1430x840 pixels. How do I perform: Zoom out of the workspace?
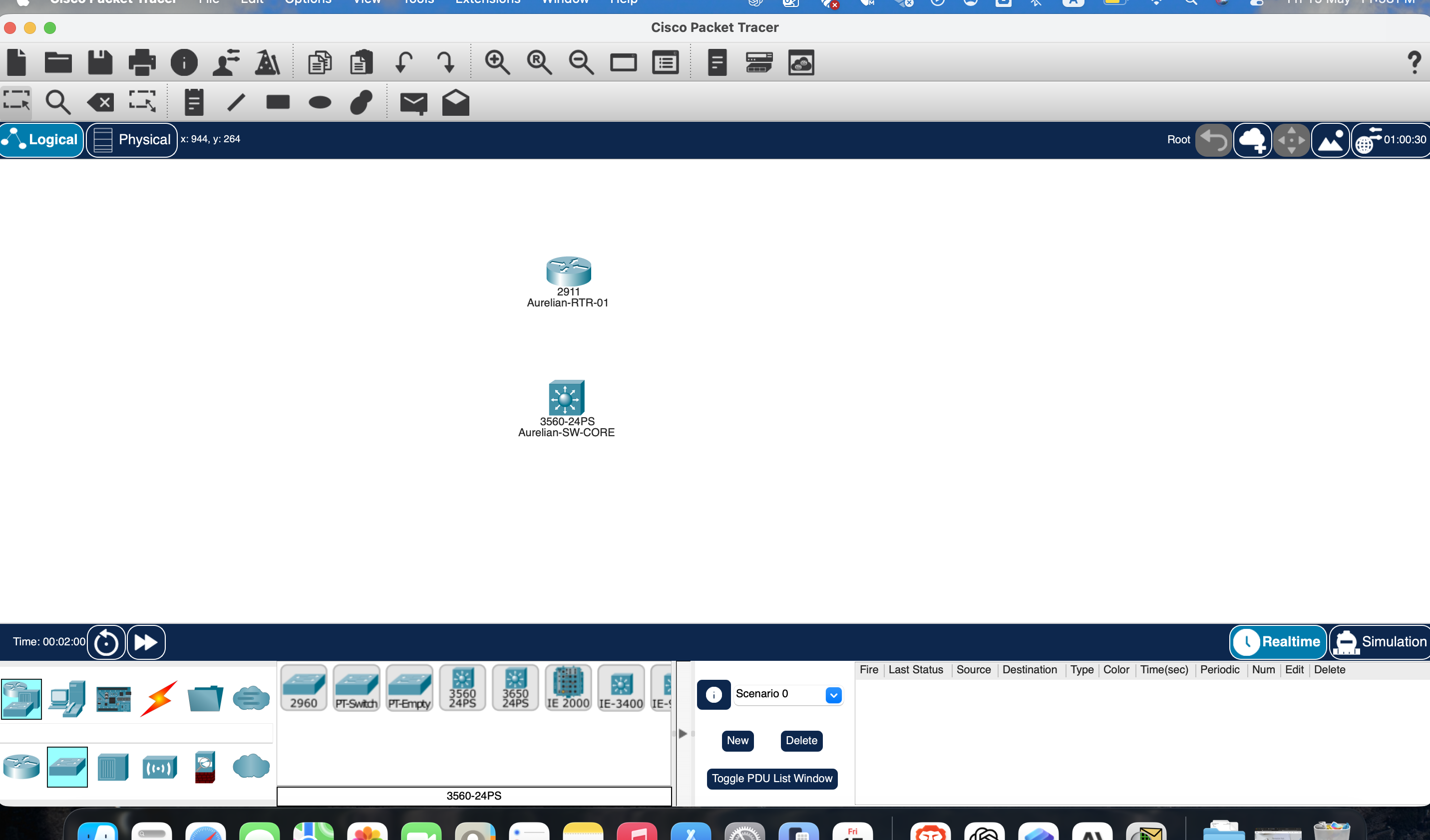581,62
